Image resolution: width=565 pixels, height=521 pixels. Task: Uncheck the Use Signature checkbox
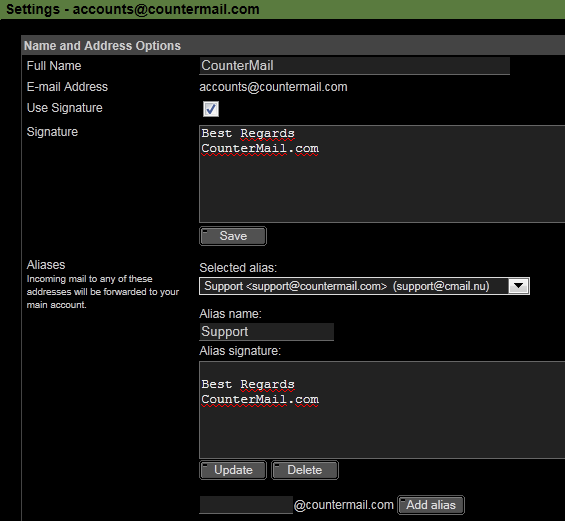click(211, 109)
